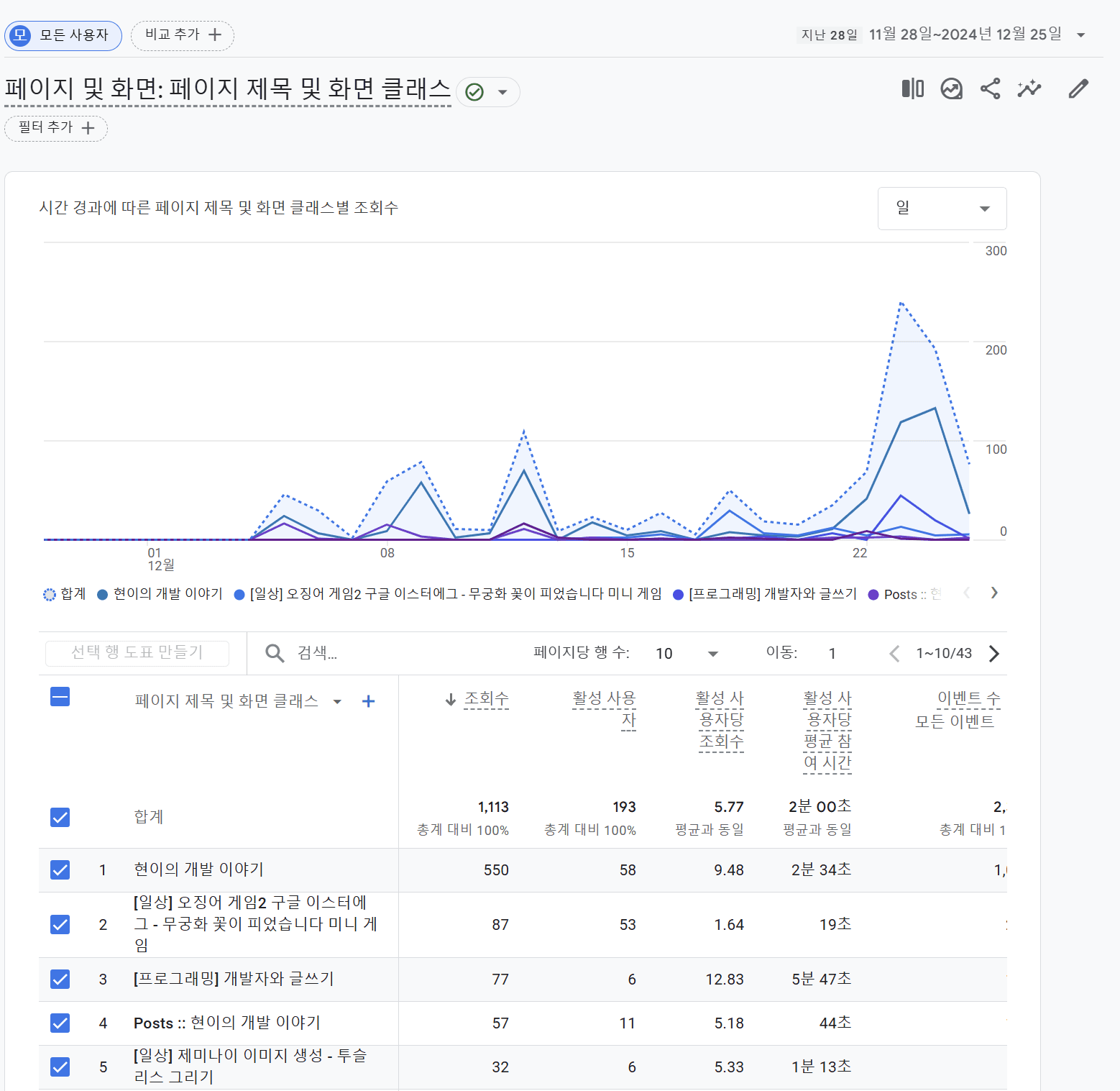Click the green checkmark status icon

click(474, 92)
